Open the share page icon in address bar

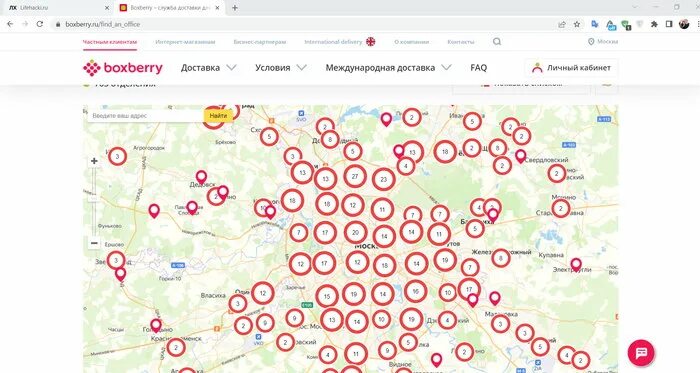[562, 24]
